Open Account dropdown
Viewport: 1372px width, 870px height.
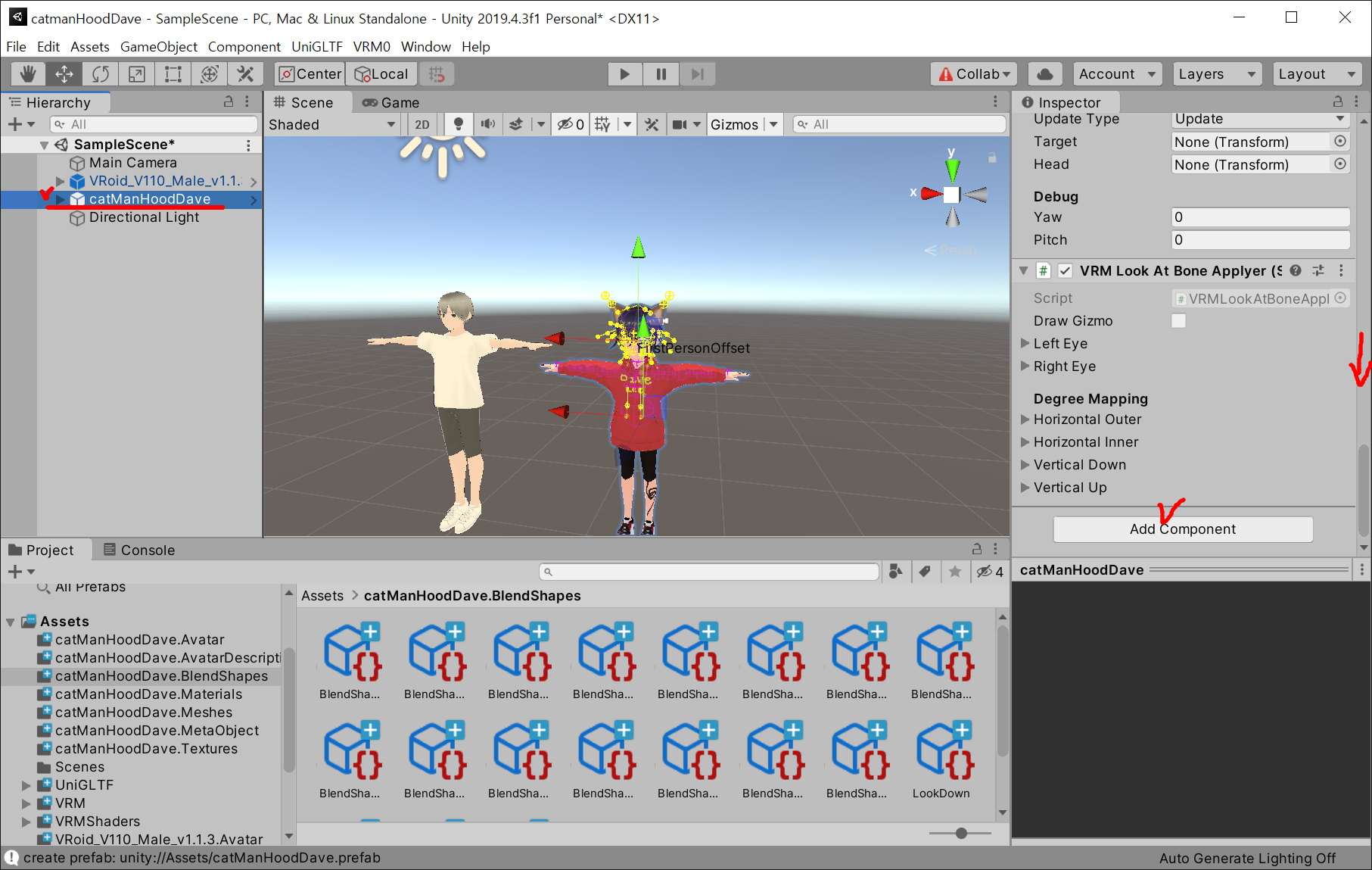coord(1117,74)
